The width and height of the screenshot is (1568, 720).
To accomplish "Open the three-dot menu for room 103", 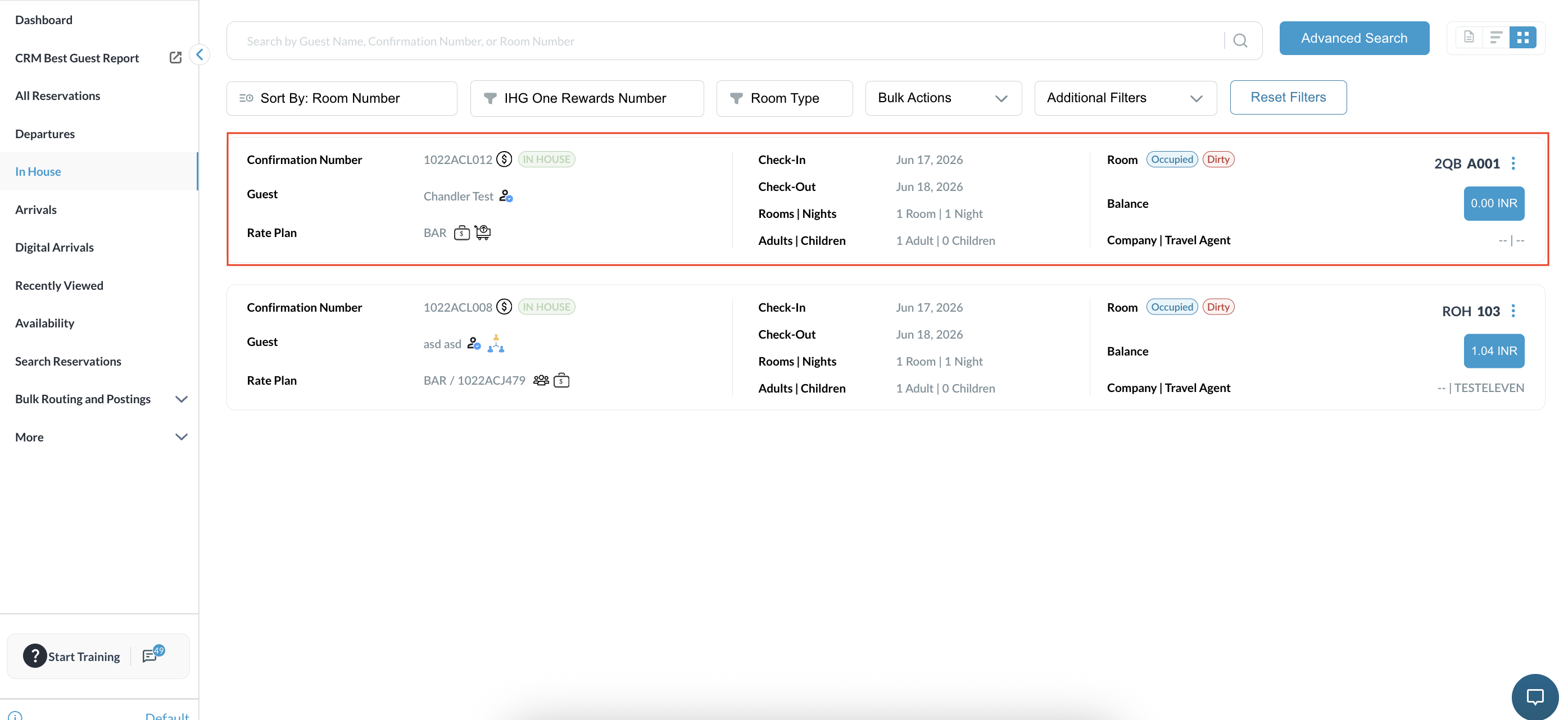I will [x=1513, y=311].
